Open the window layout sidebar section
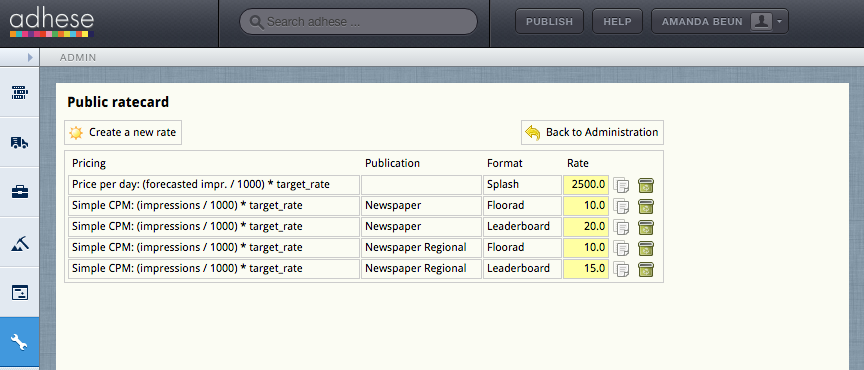This screenshot has height=370, width=864. point(20,293)
